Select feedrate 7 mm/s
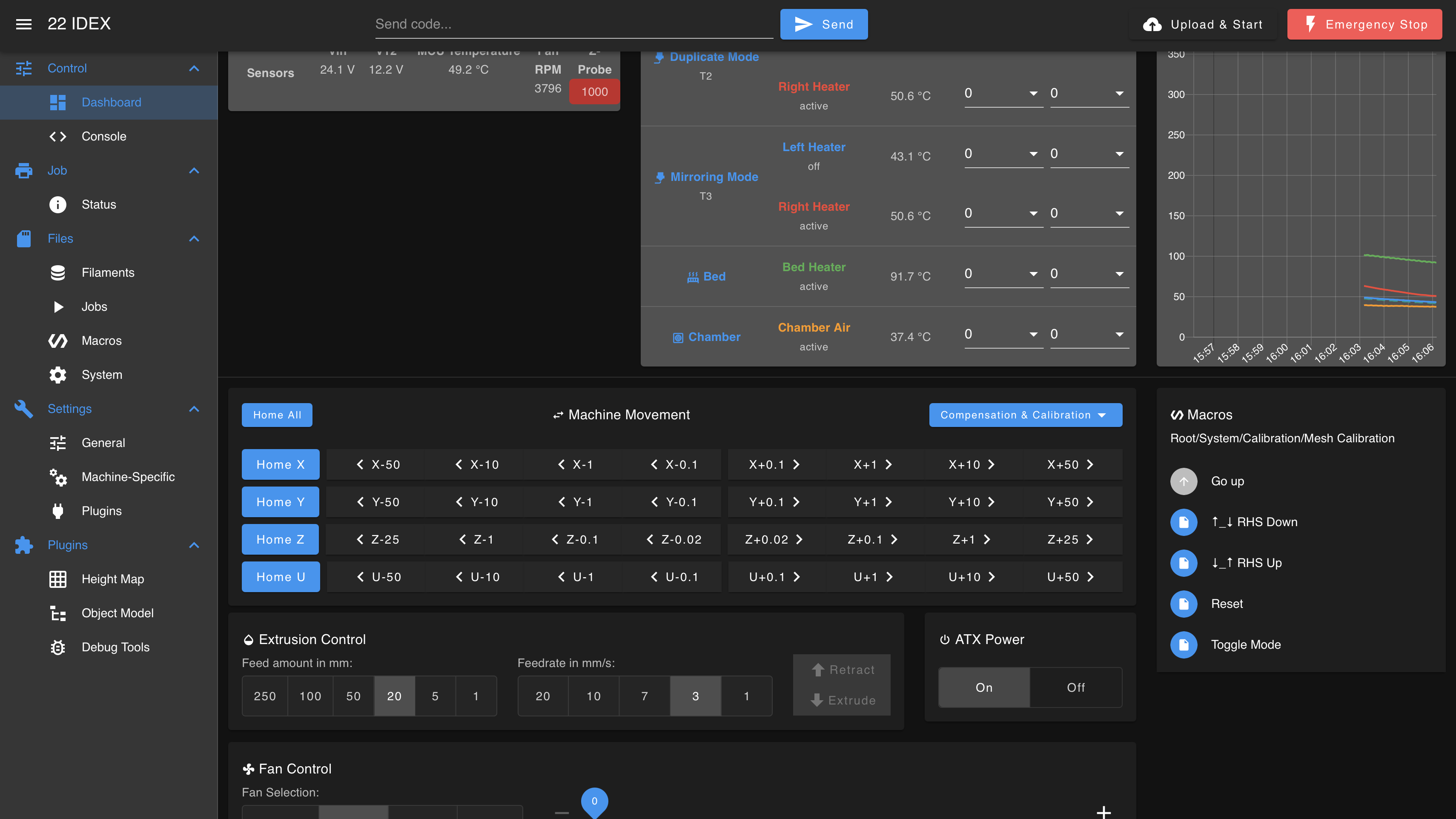 pyautogui.click(x=645, y=696)
